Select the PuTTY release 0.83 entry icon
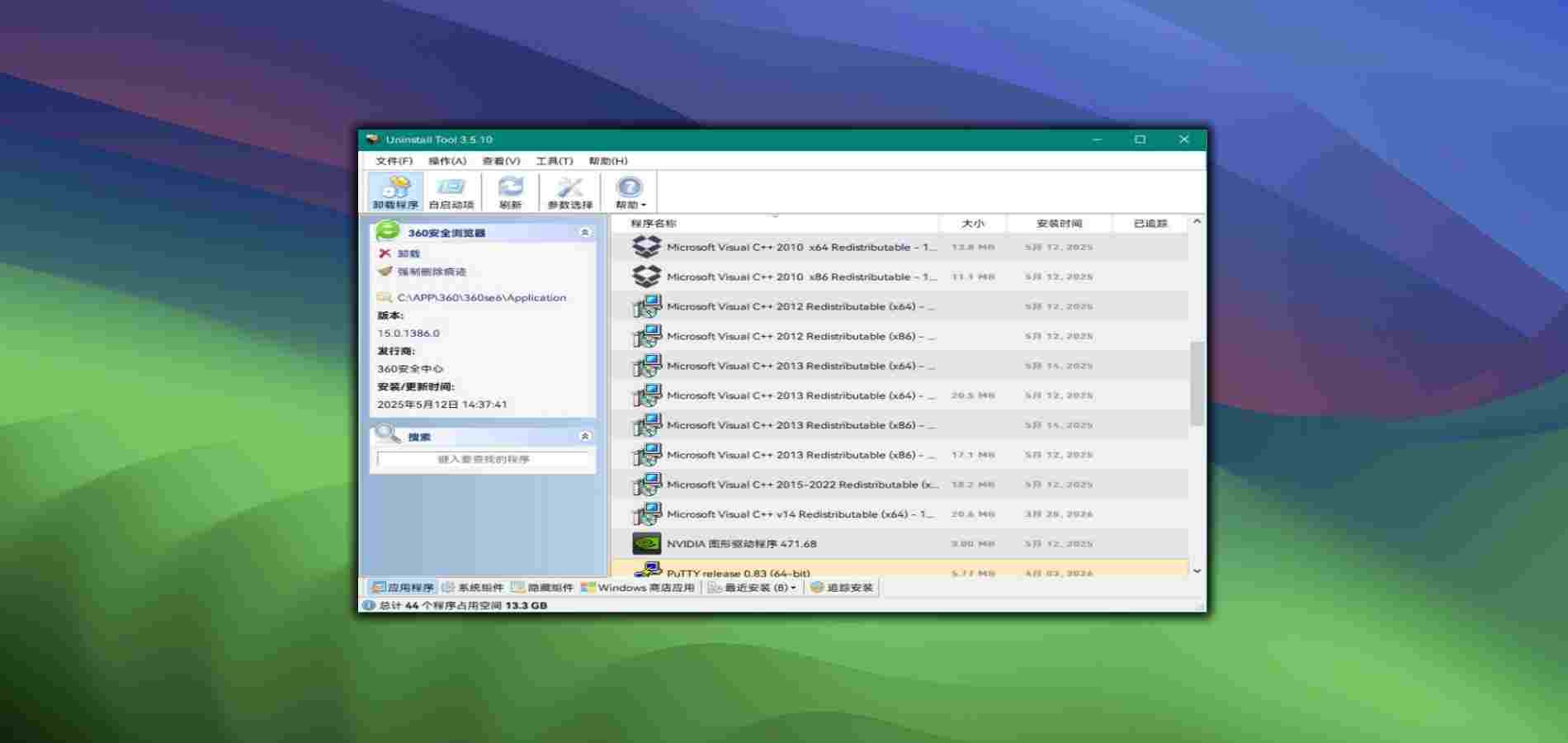The height and width of the screenshot is (743, 1568). (646, 570)
